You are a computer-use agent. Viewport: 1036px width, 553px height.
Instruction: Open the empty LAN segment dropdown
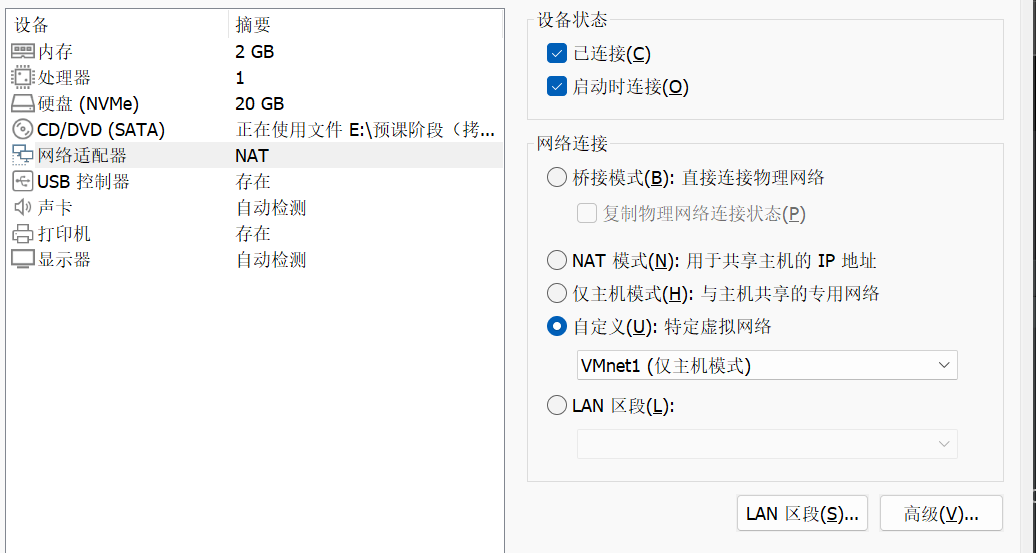coord(767,444)
